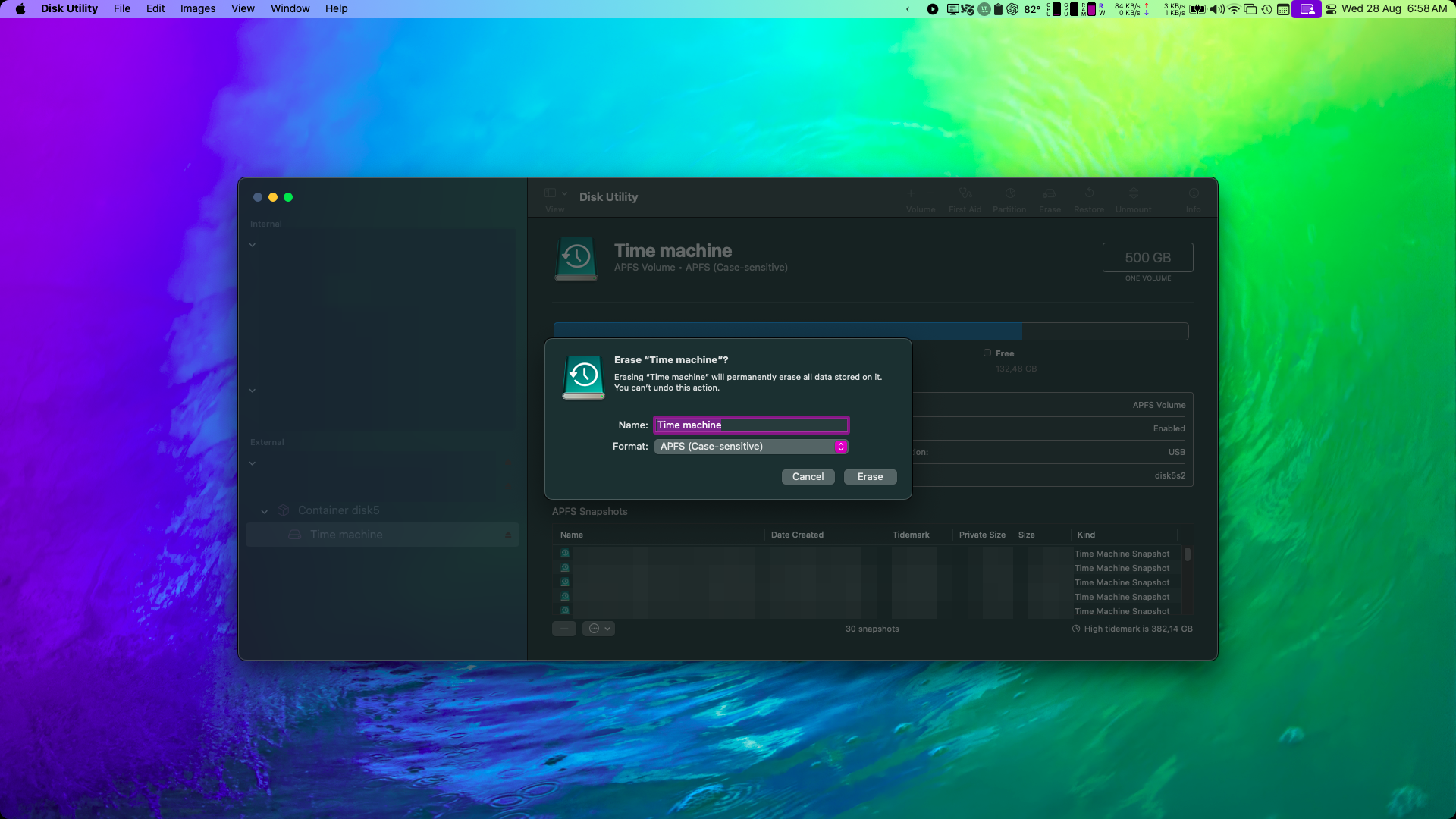1456x819 pixels.
Task: Click the USB connection value
Action: coord(1176,452)
